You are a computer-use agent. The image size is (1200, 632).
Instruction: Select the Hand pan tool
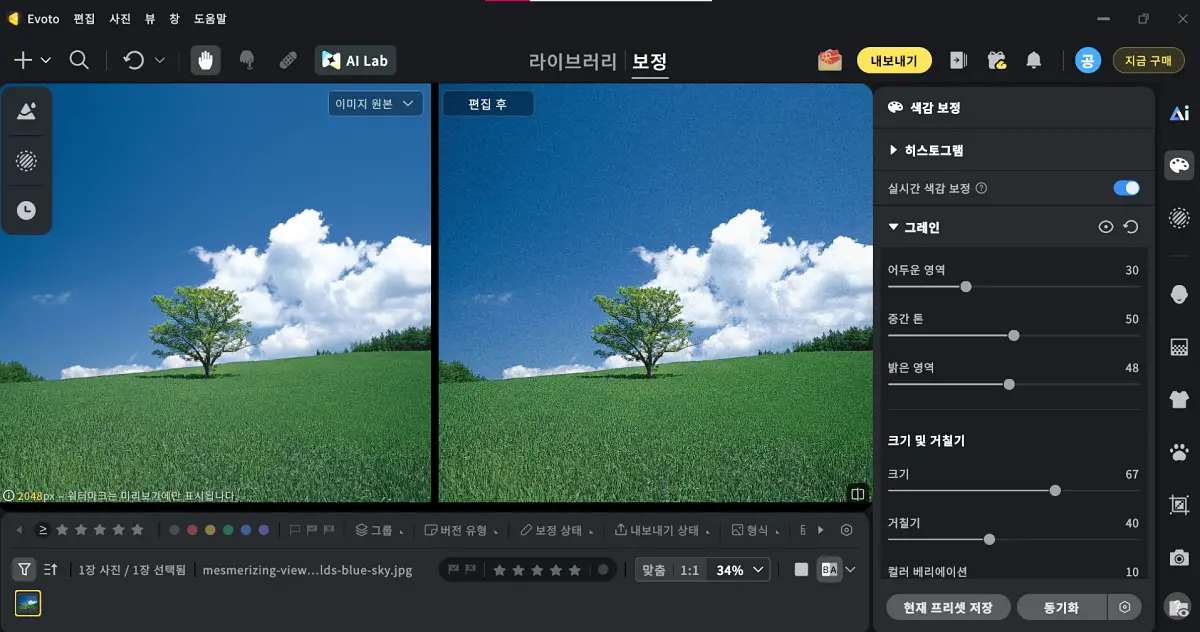[x=206, y=60]
